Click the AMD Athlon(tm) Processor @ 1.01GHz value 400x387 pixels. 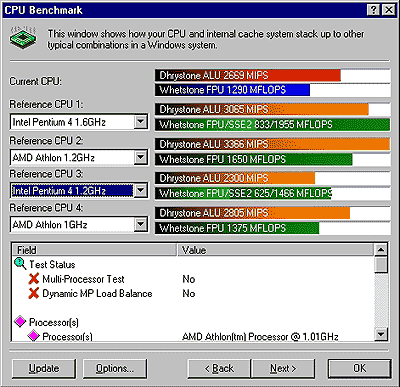(x=260, y=336)
